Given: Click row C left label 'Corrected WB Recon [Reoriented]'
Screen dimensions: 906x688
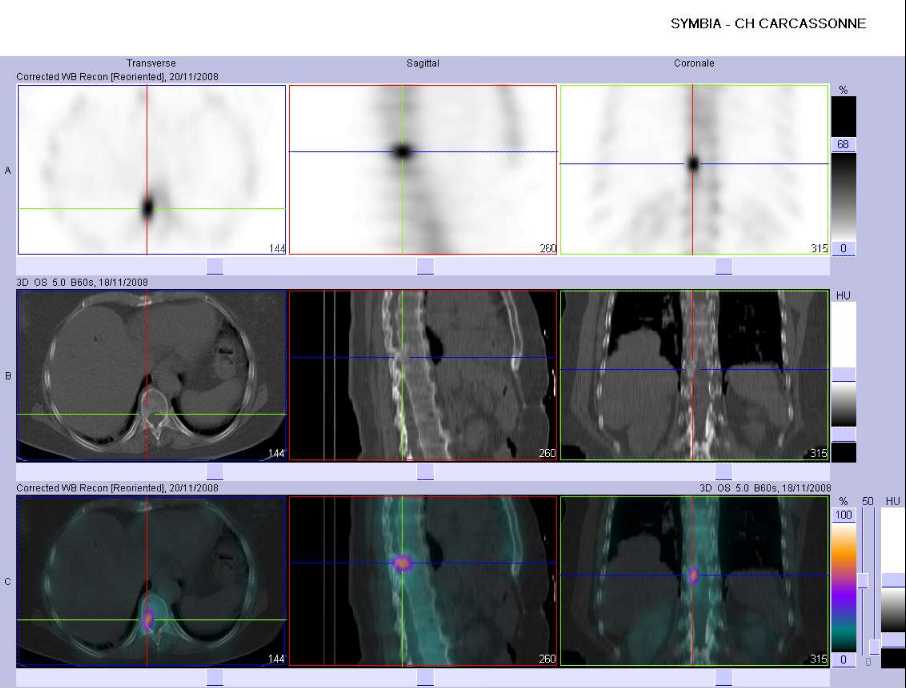Looking at the screenshot, I should pyautogui.click(x=91, y=488).
